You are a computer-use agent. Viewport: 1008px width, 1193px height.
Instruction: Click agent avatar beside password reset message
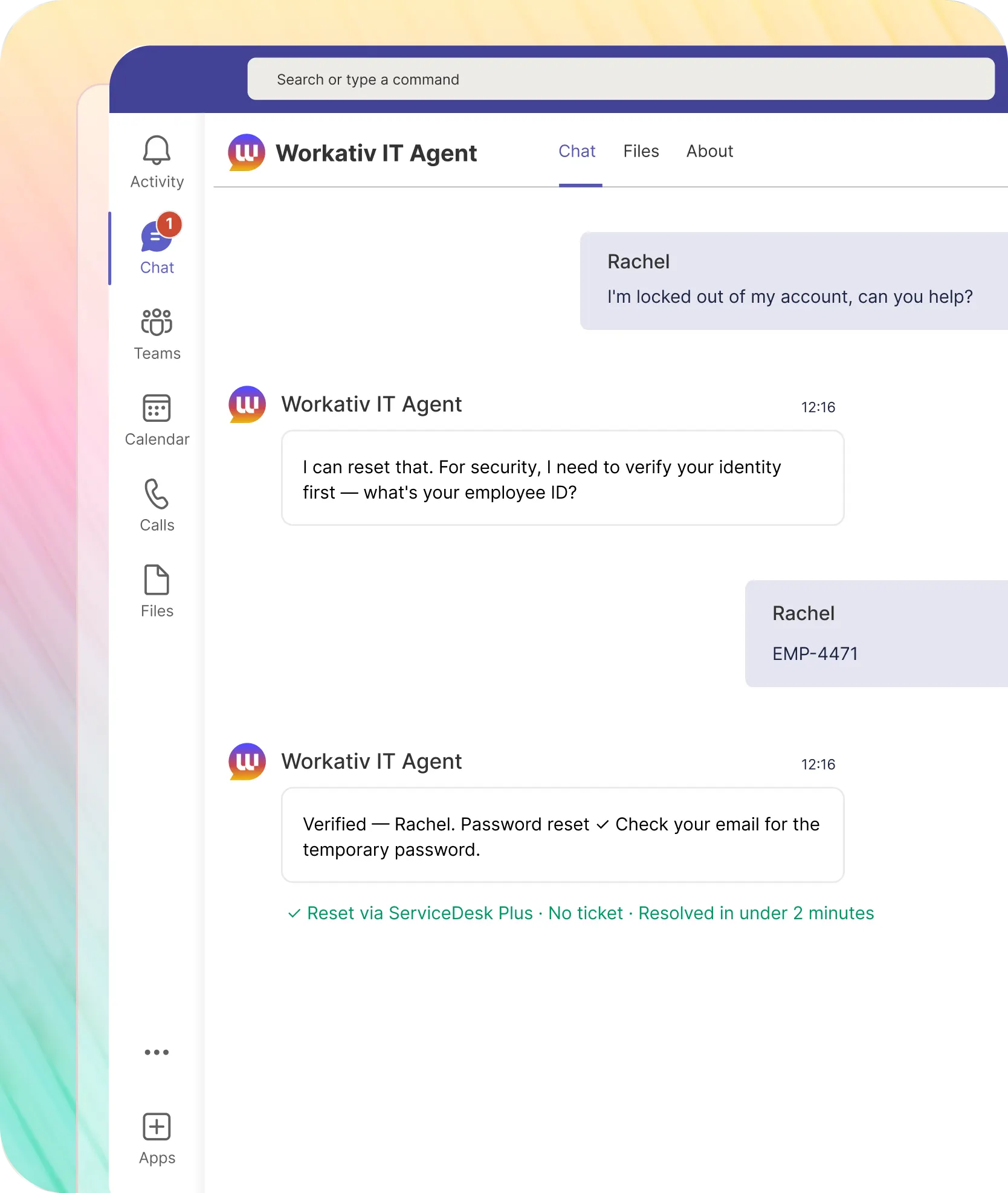point(247,761)
